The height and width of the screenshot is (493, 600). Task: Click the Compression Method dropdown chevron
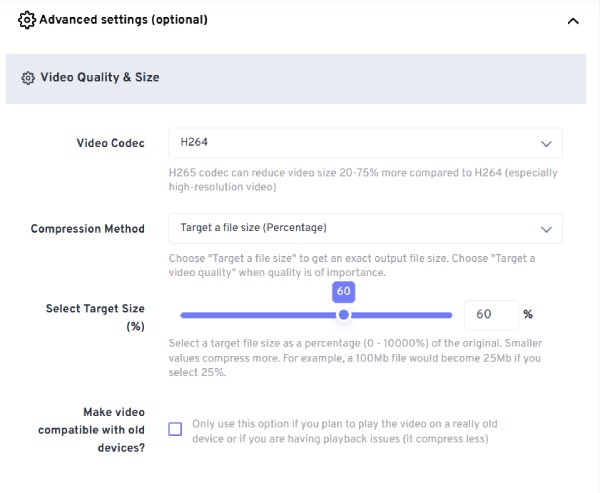coord(546,230)
